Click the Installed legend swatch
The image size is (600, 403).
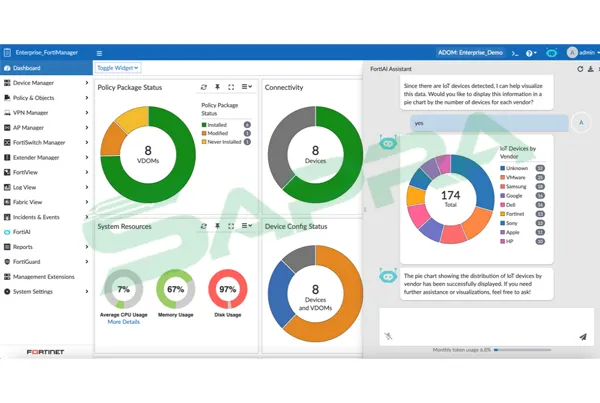pyautogui.click(x=204, y=125)
